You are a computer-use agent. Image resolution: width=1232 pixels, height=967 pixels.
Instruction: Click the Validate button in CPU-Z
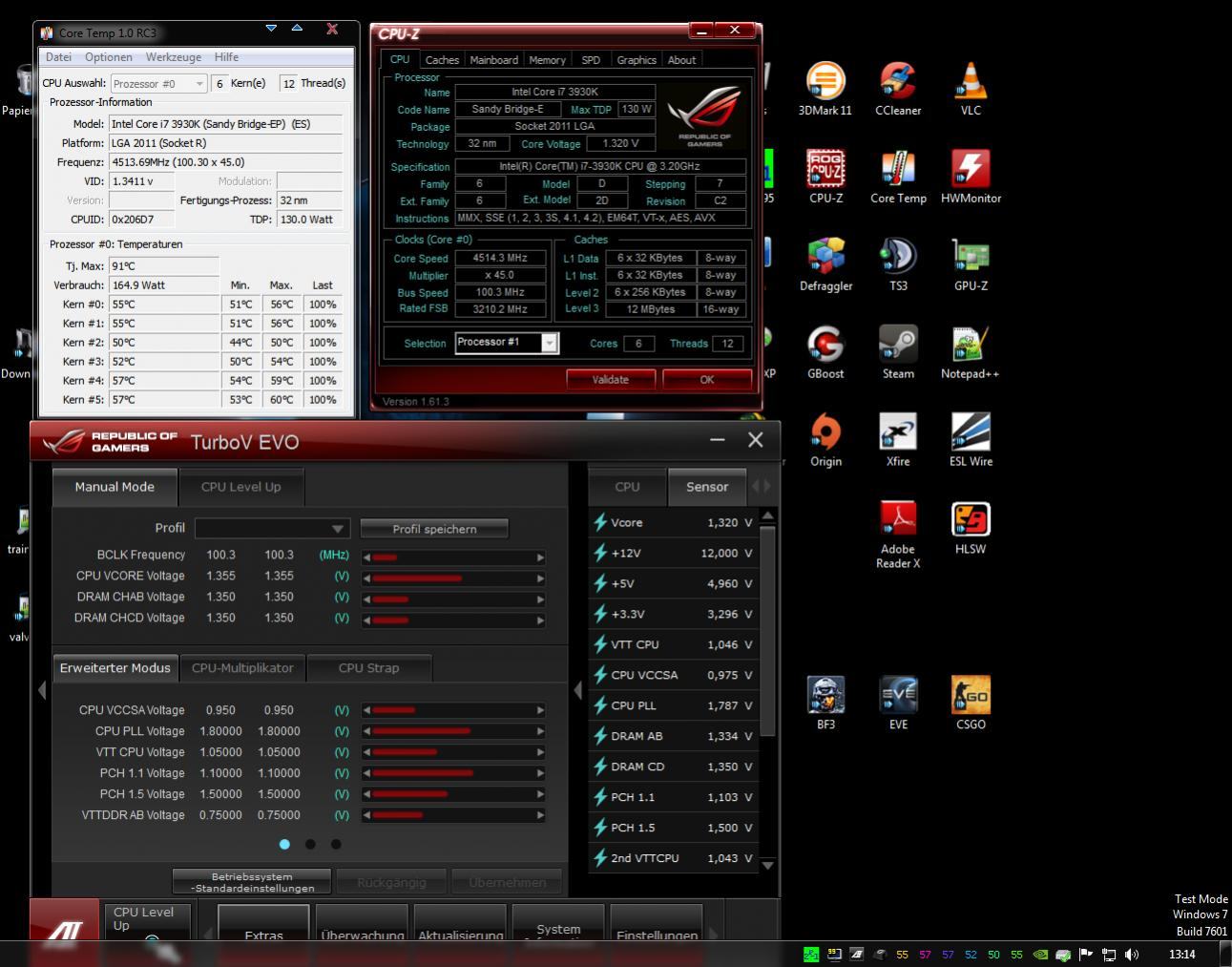[611, 379]
